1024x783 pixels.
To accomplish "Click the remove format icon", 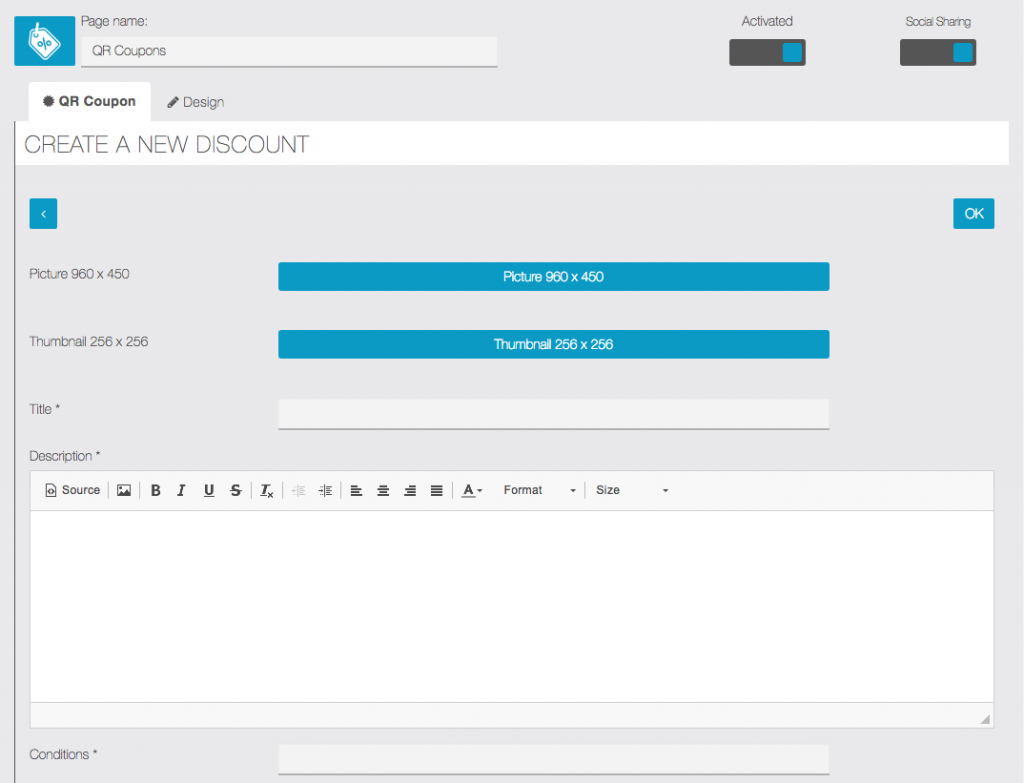I will tap(267, 490).
